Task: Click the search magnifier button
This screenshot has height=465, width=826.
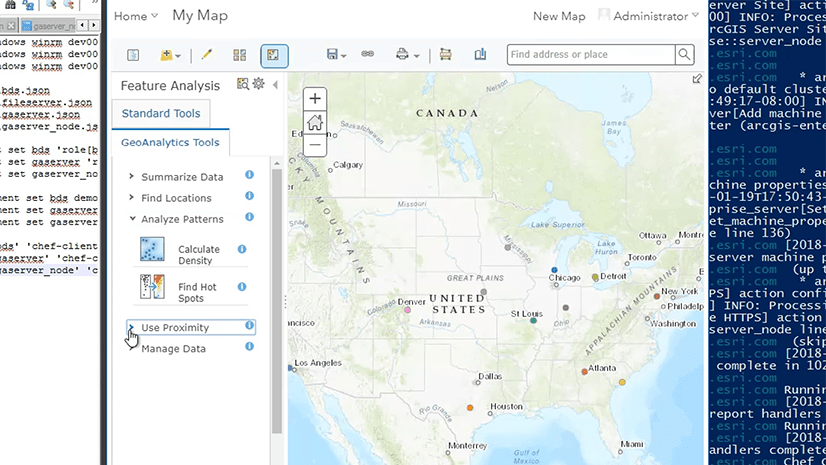Action: pos(684,54)
